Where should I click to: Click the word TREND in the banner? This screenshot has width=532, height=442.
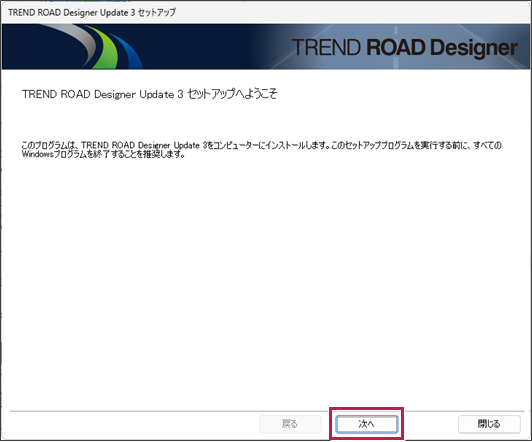pos(326,47)
